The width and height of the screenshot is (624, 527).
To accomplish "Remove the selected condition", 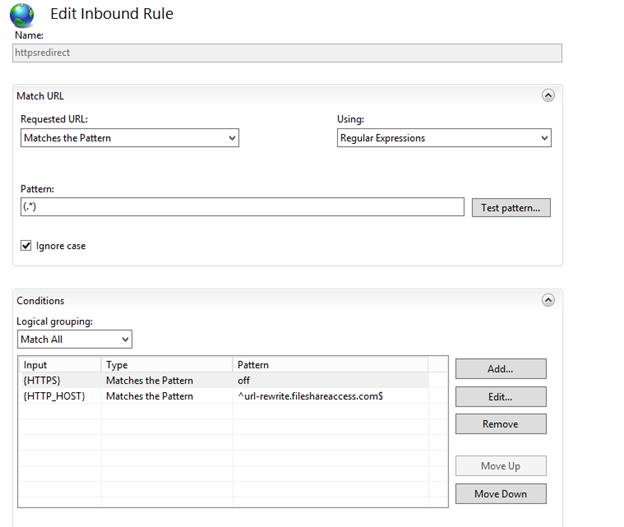I will pyautogui.click(x=500, y=424).
